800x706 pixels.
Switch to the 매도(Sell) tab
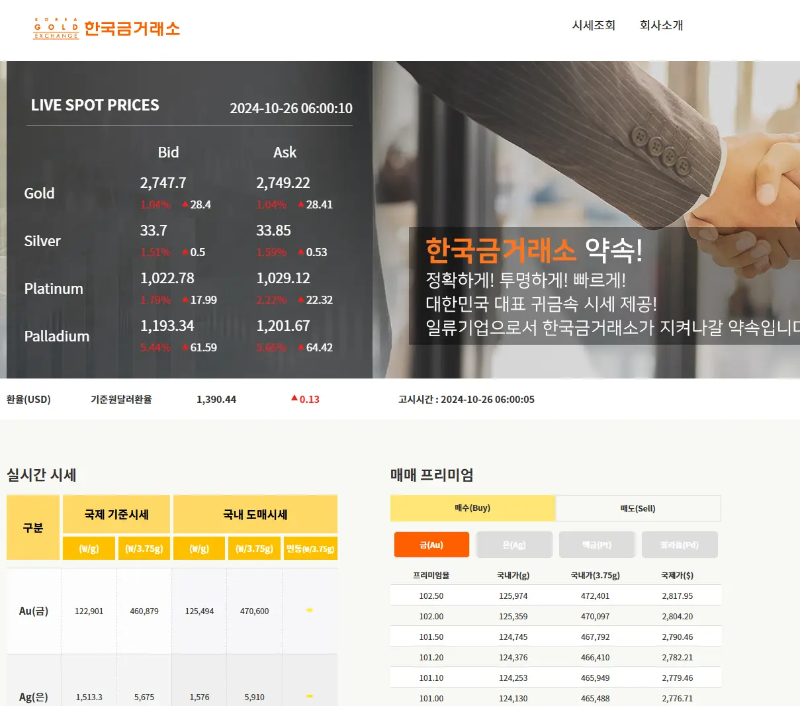(639, 508)
